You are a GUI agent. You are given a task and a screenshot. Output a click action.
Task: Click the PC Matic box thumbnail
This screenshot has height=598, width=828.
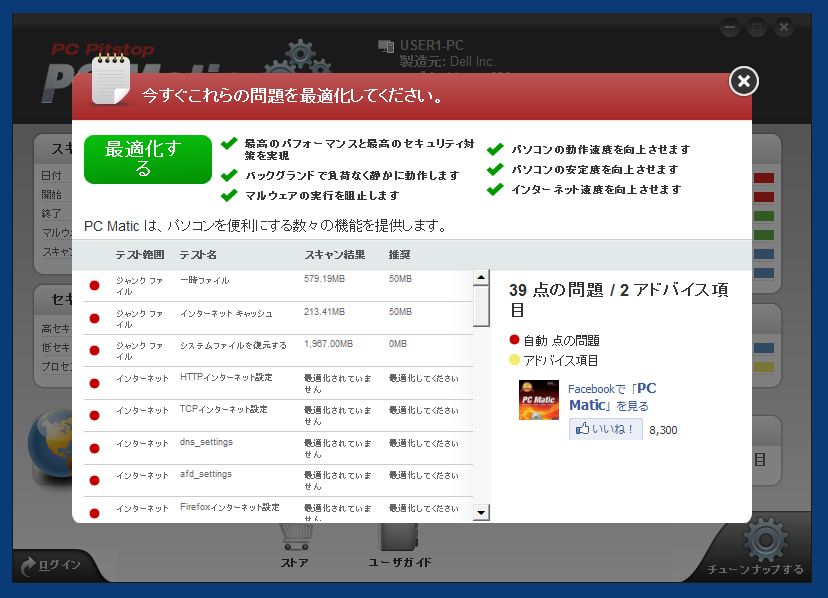tap(539, 400)
